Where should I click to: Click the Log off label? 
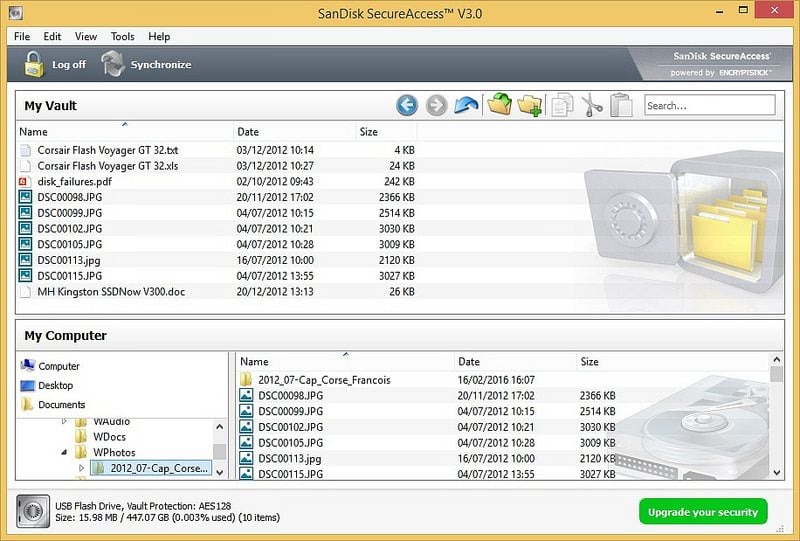click(x=69, y=65)
